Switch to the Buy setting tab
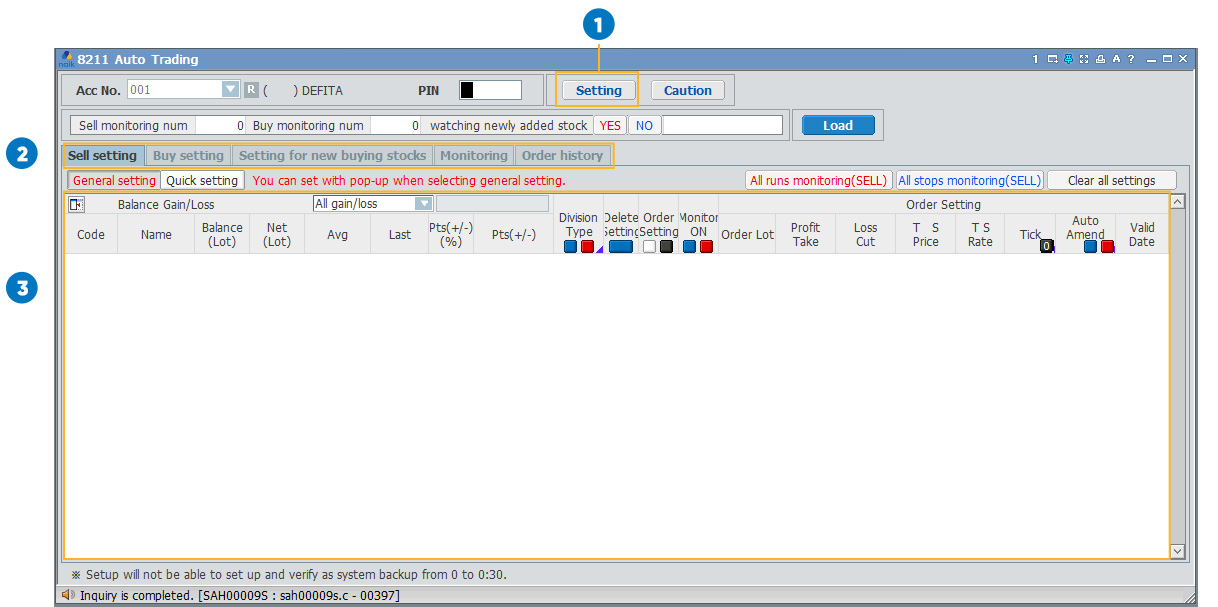Viewport: 1218px width, 607px height. 188,156
